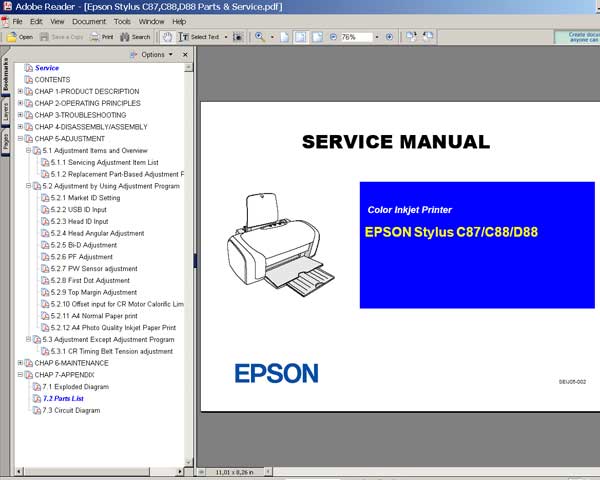Toggle Fit Width view icon
This screenshot has height=480, width=600.
pyautogui.click(x=317, y=37)
